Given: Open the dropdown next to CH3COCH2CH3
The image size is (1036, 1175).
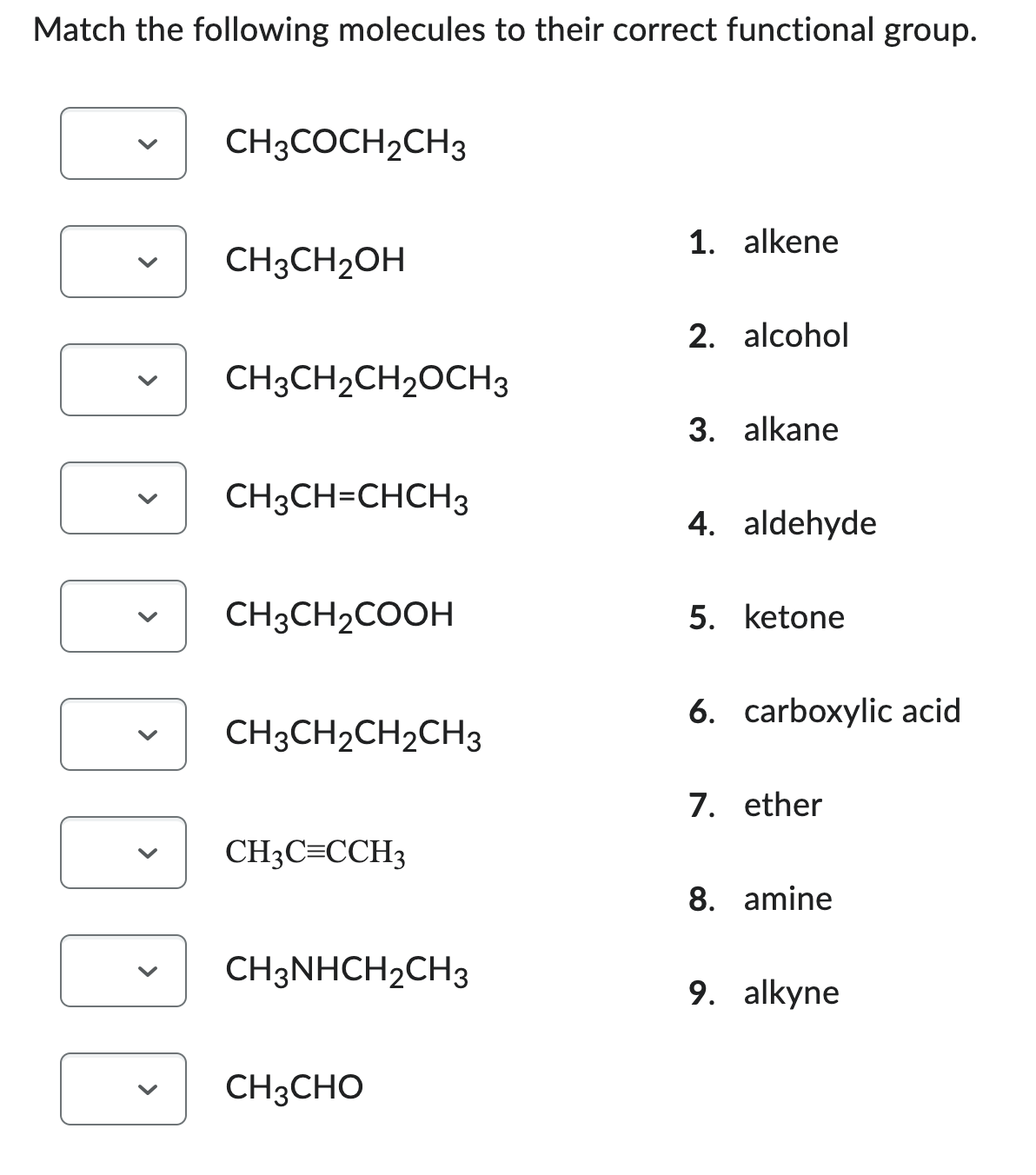Looking at the screenshot, I should [x=123, y=143].
